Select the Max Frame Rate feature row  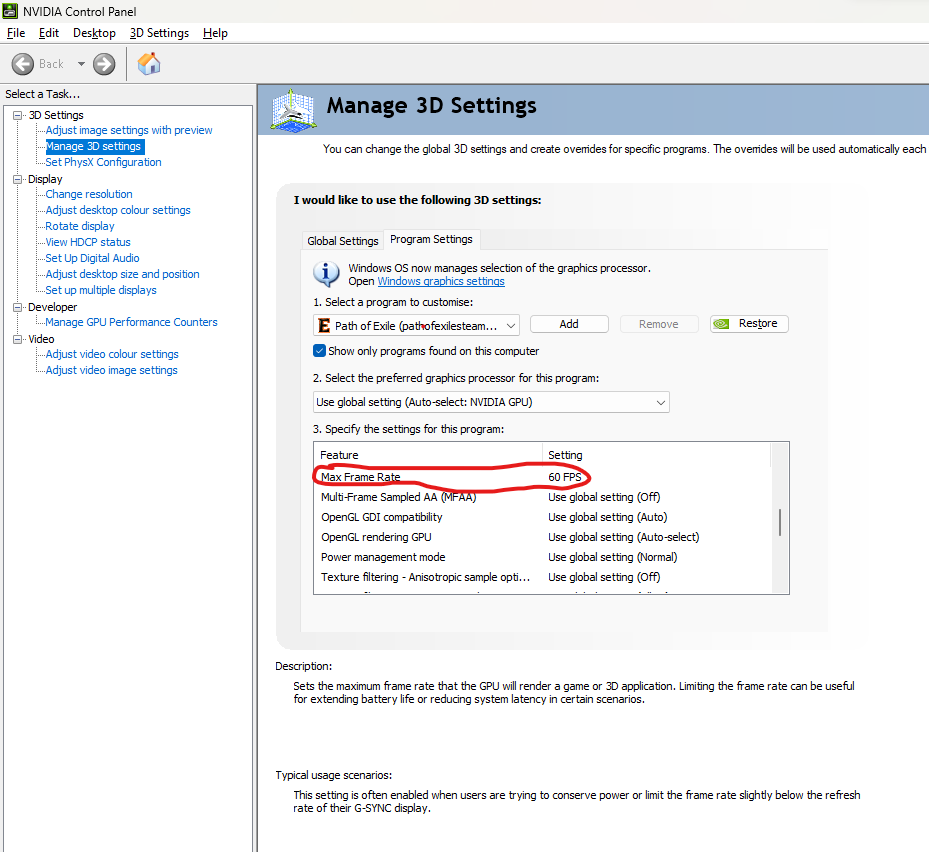click(x=542, y=477)
